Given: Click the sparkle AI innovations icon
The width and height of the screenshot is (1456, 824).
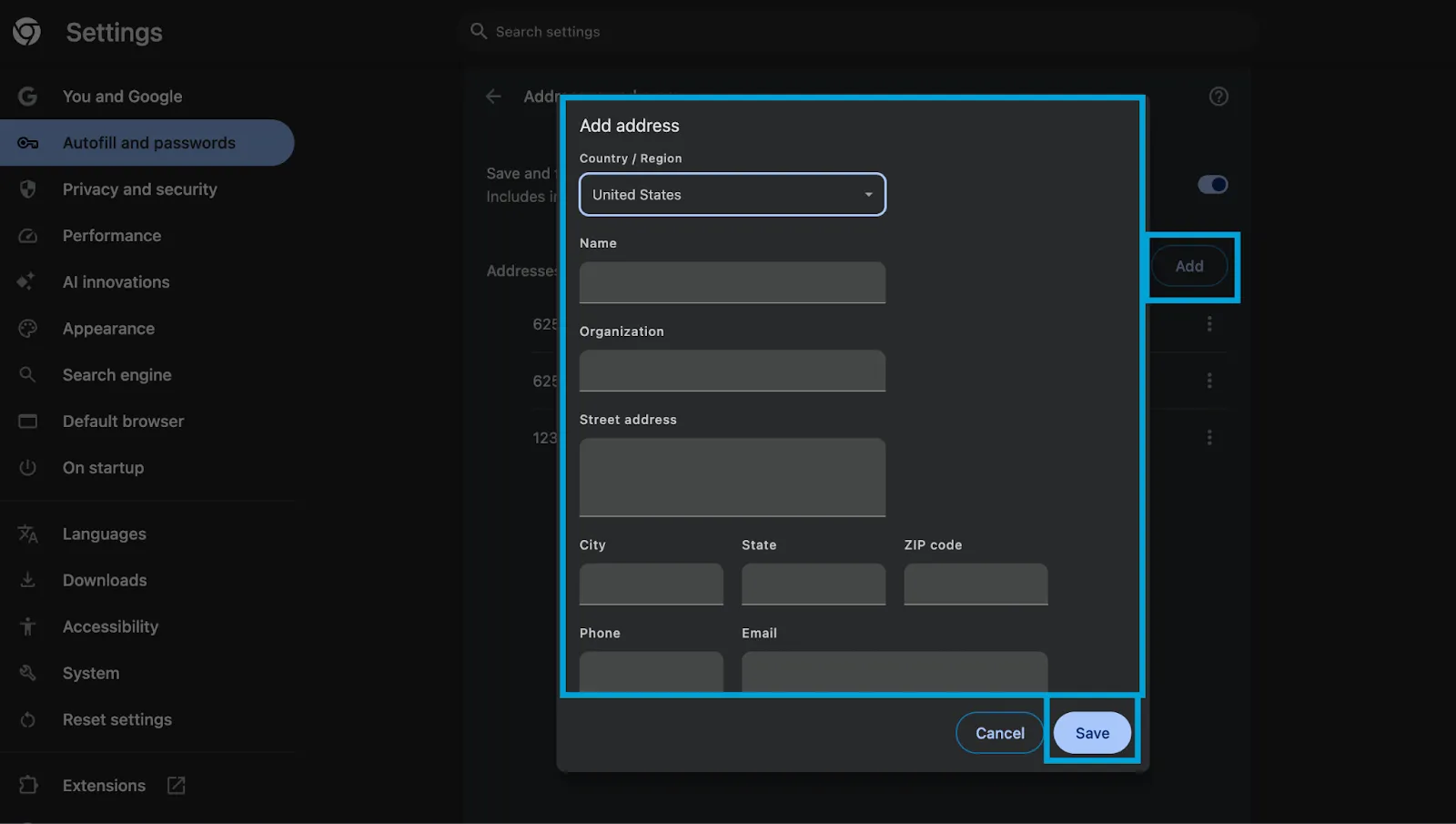Looking at the screenshot, I should [26, 282].
